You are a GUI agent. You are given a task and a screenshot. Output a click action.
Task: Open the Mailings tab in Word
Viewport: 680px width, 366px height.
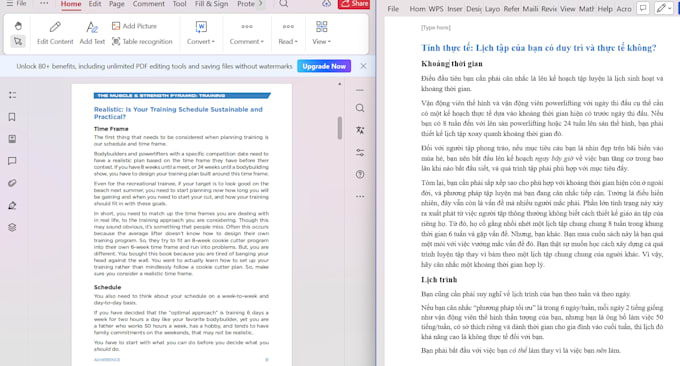pos(530,9)
